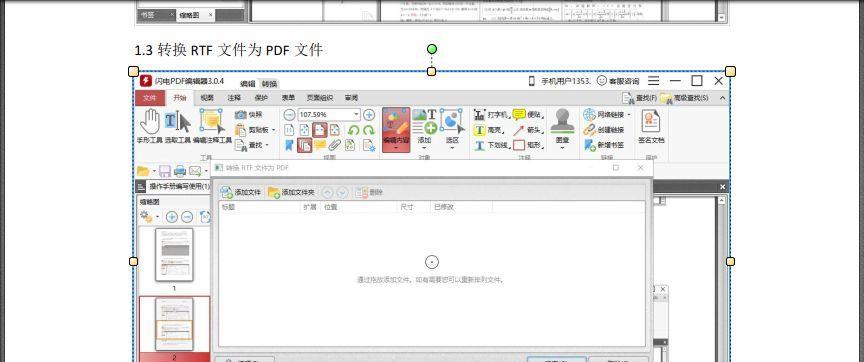The image size is (864, 362).
Task: Click Sign Document (签名文档)
Action: (x=651, y=127)
